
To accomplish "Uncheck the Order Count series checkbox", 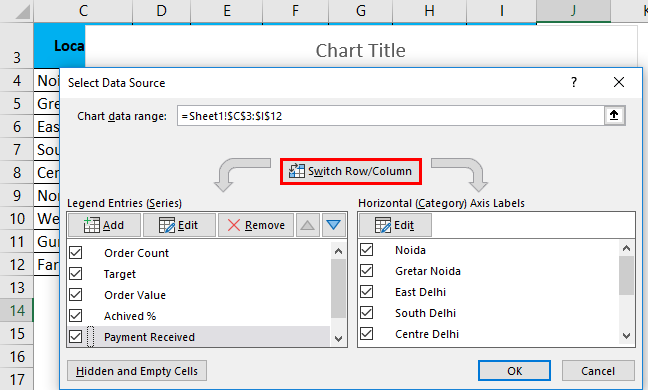I will click(x=76, y=252).
